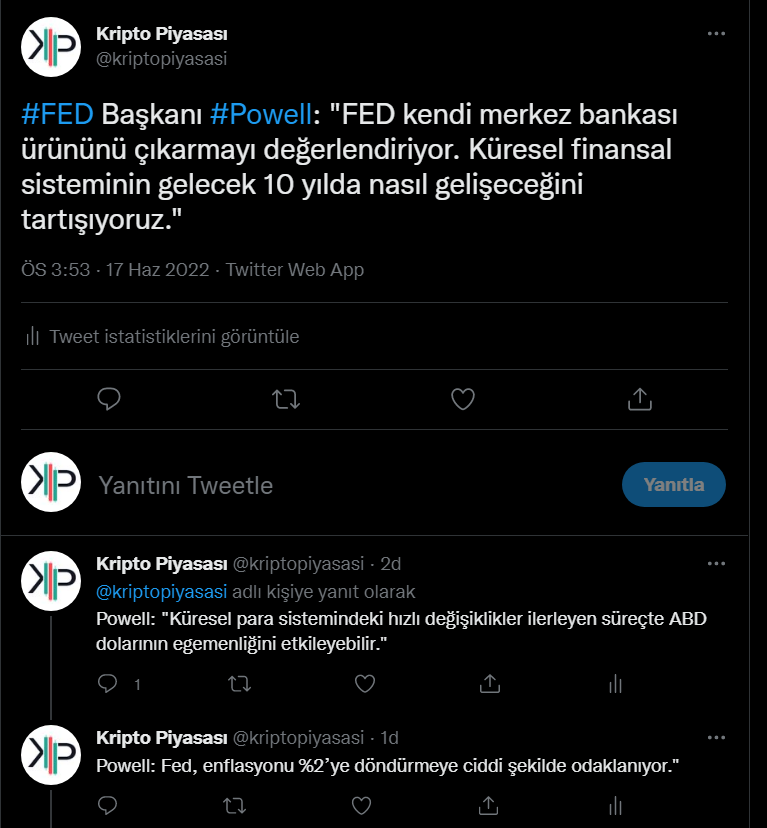Like the main FED Powell tweet

462,399
